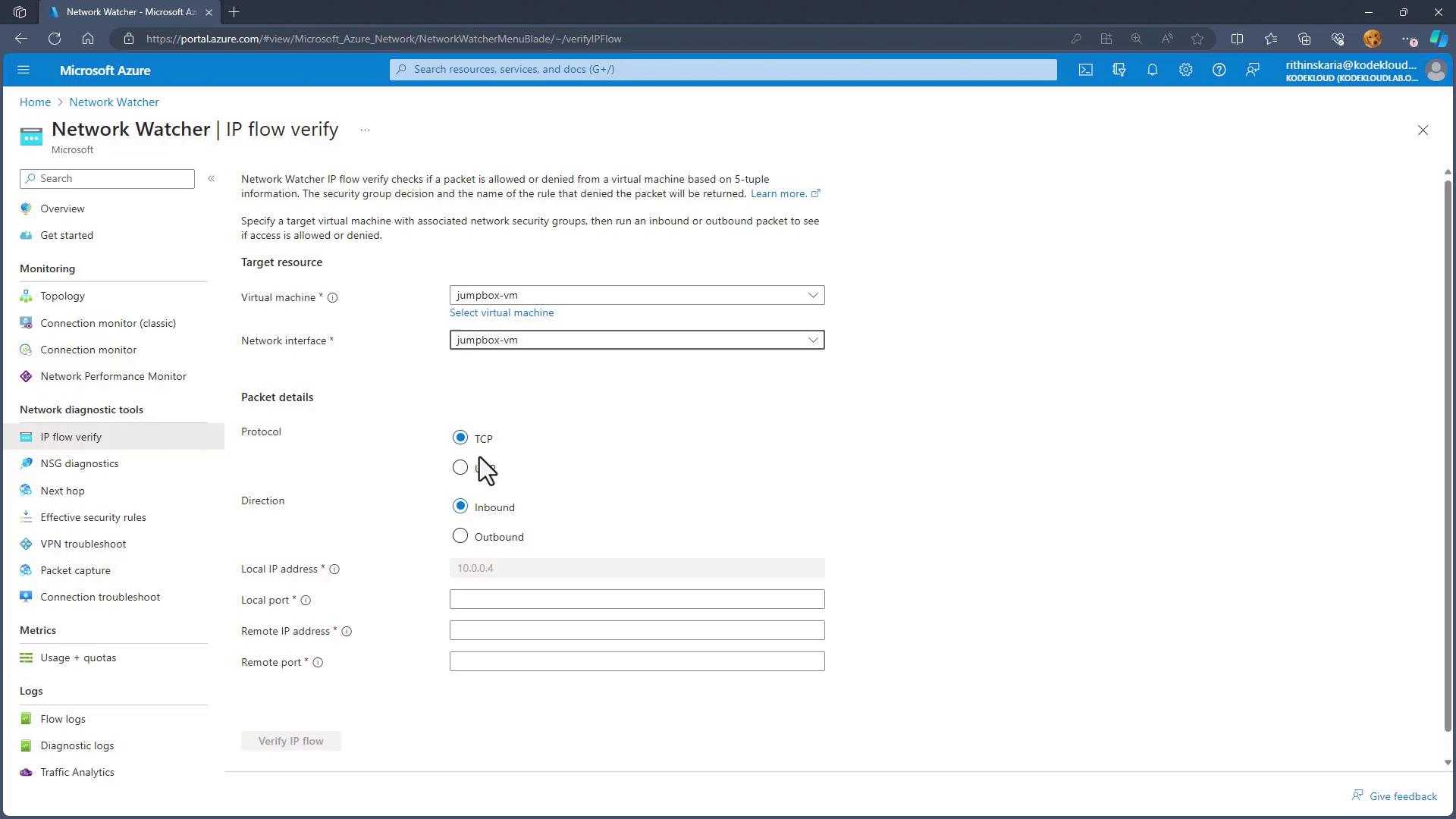Open the ellipsis more options menu
The image size is (1456, 819).
pyautogui.click(x=365, y=130)
